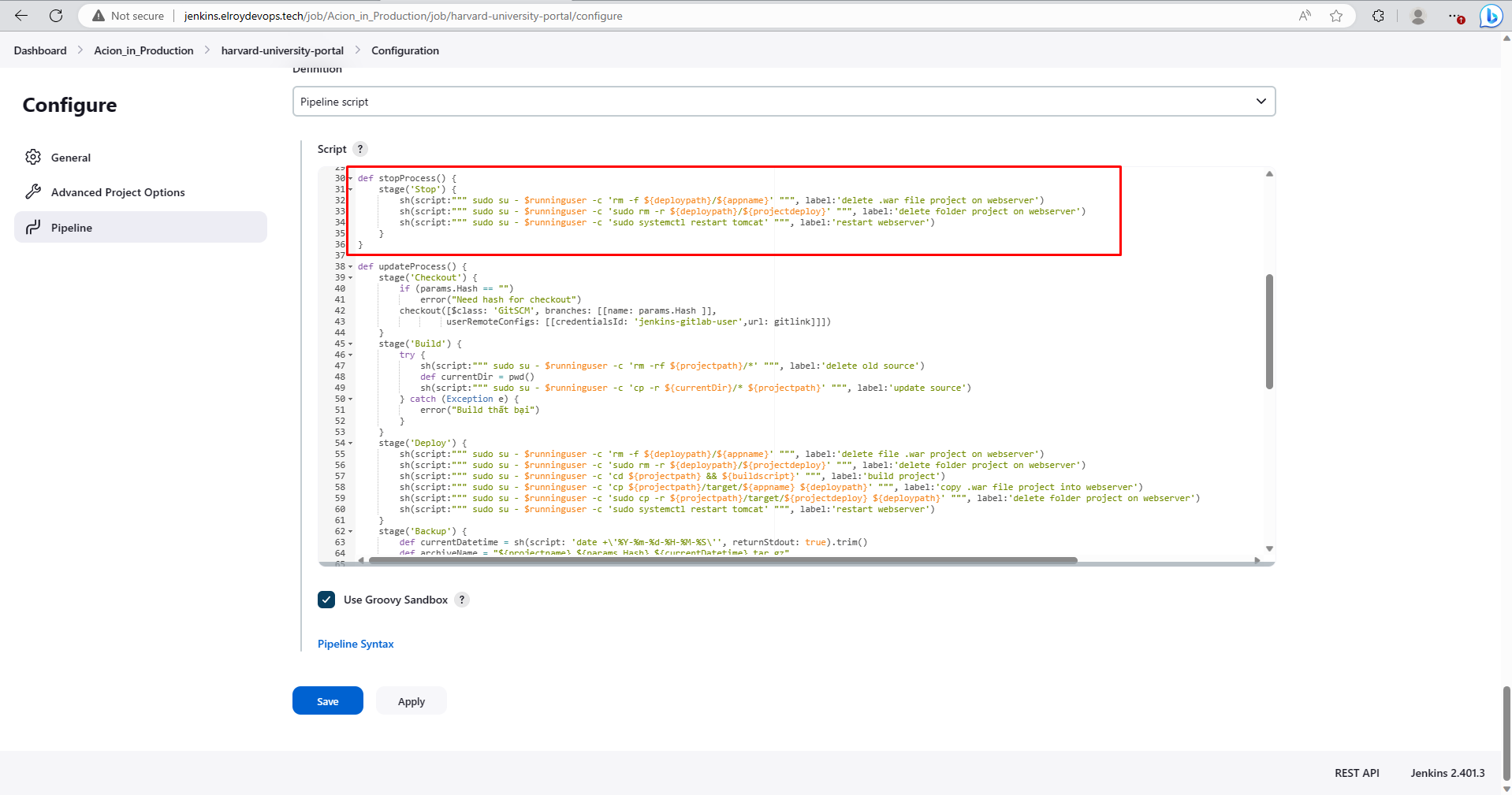Screen dimensions: 1512x795
Task: Open browser extensions puzzle icon
Action: coord(1378,16)
